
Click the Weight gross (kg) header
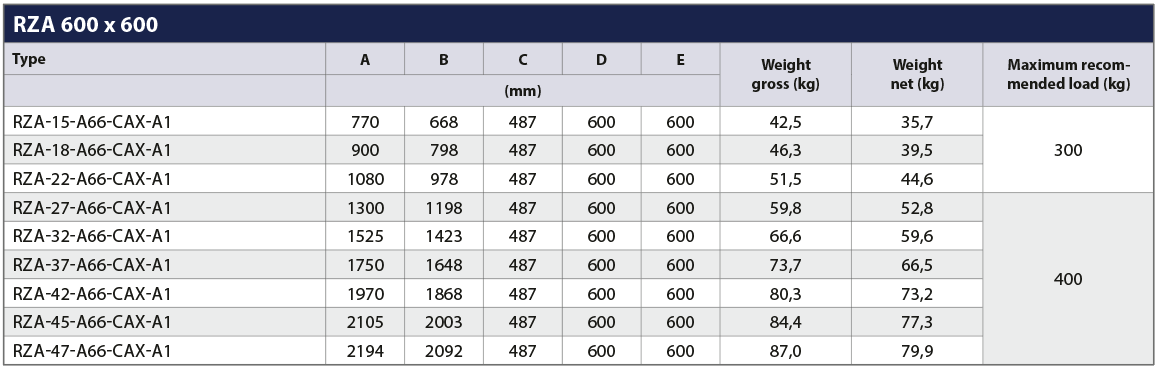coord(786,75)
